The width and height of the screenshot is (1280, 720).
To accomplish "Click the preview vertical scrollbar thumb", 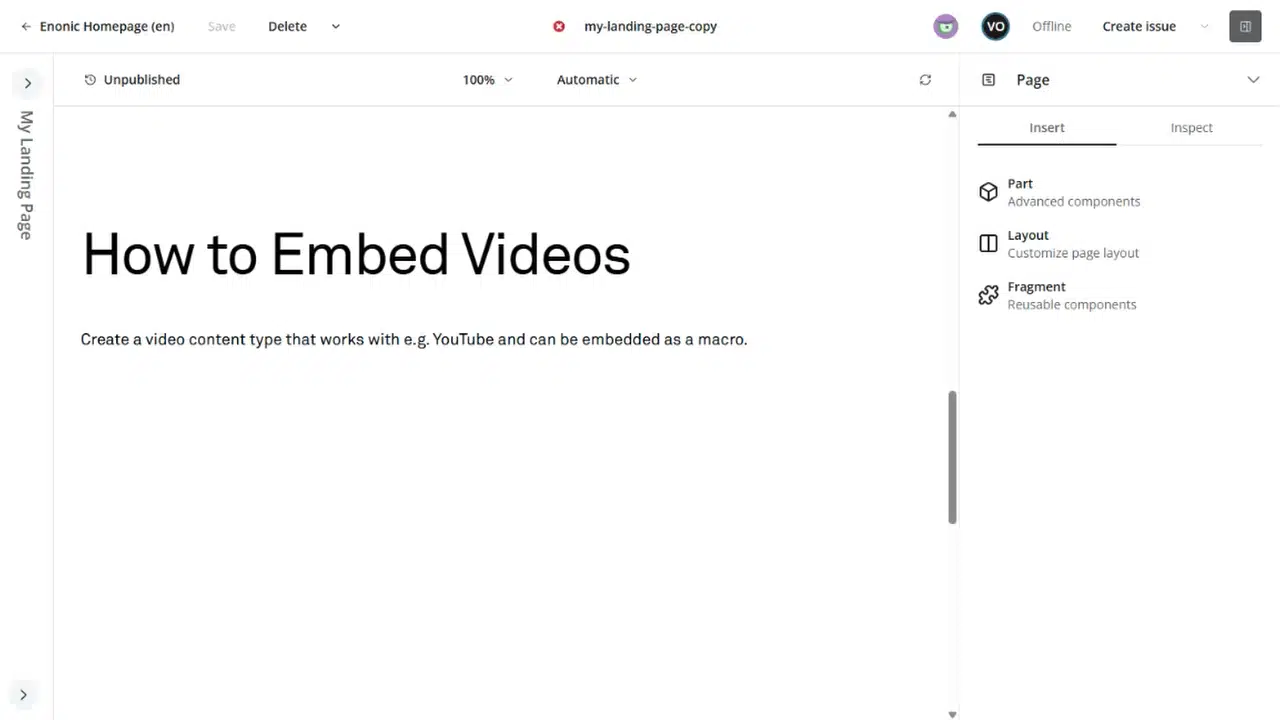I will [x=952, y=457].
